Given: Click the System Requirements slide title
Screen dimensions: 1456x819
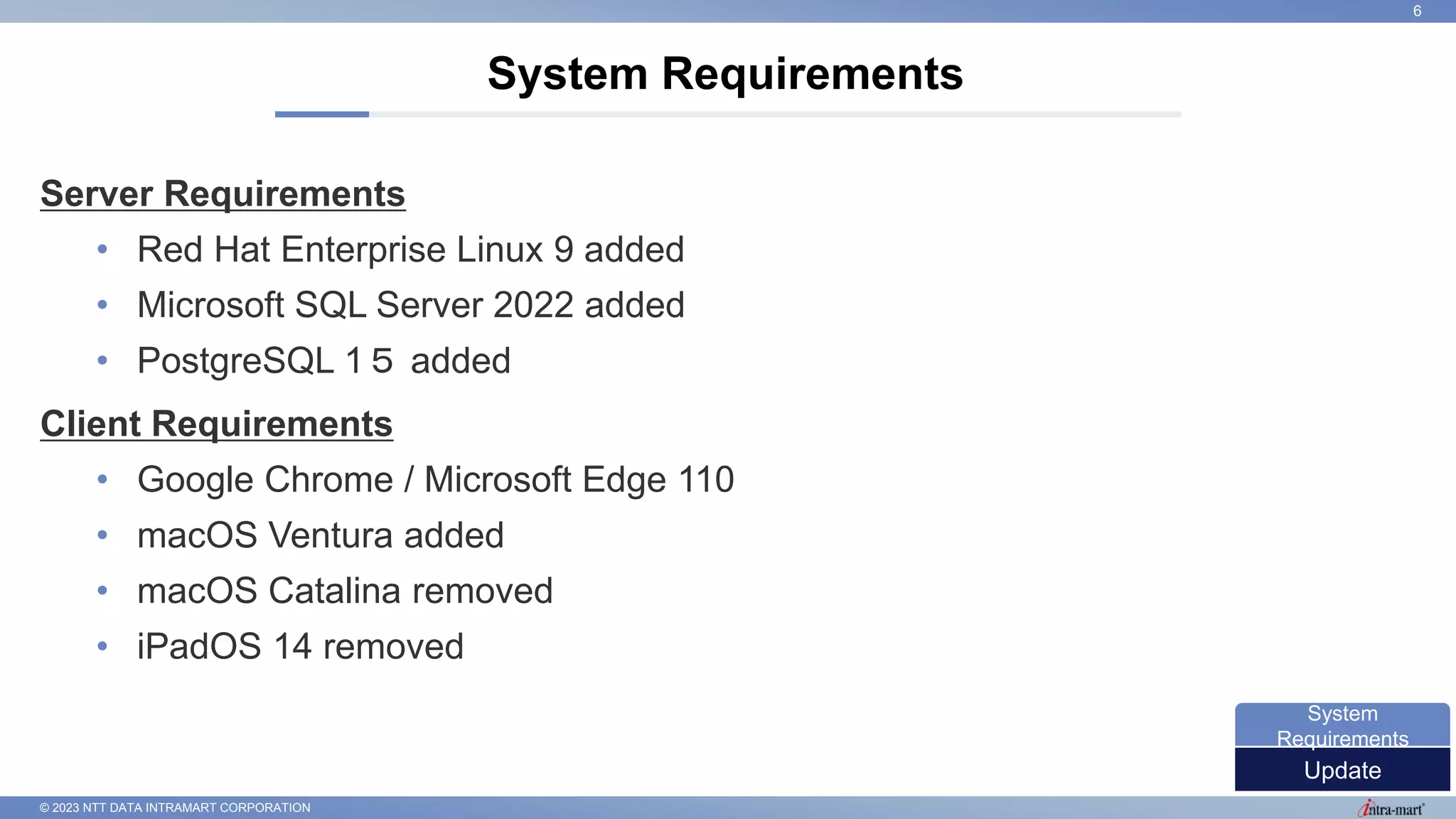Looking at the screenshot, I should pyautogui.click(x=725, y=74).
